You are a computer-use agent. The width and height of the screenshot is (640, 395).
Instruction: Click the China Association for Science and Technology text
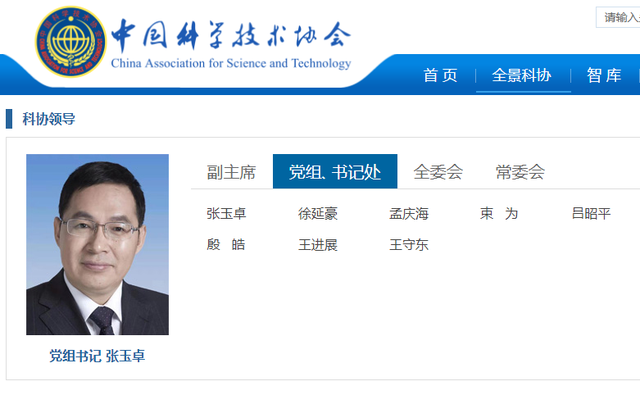click(231, 64)
